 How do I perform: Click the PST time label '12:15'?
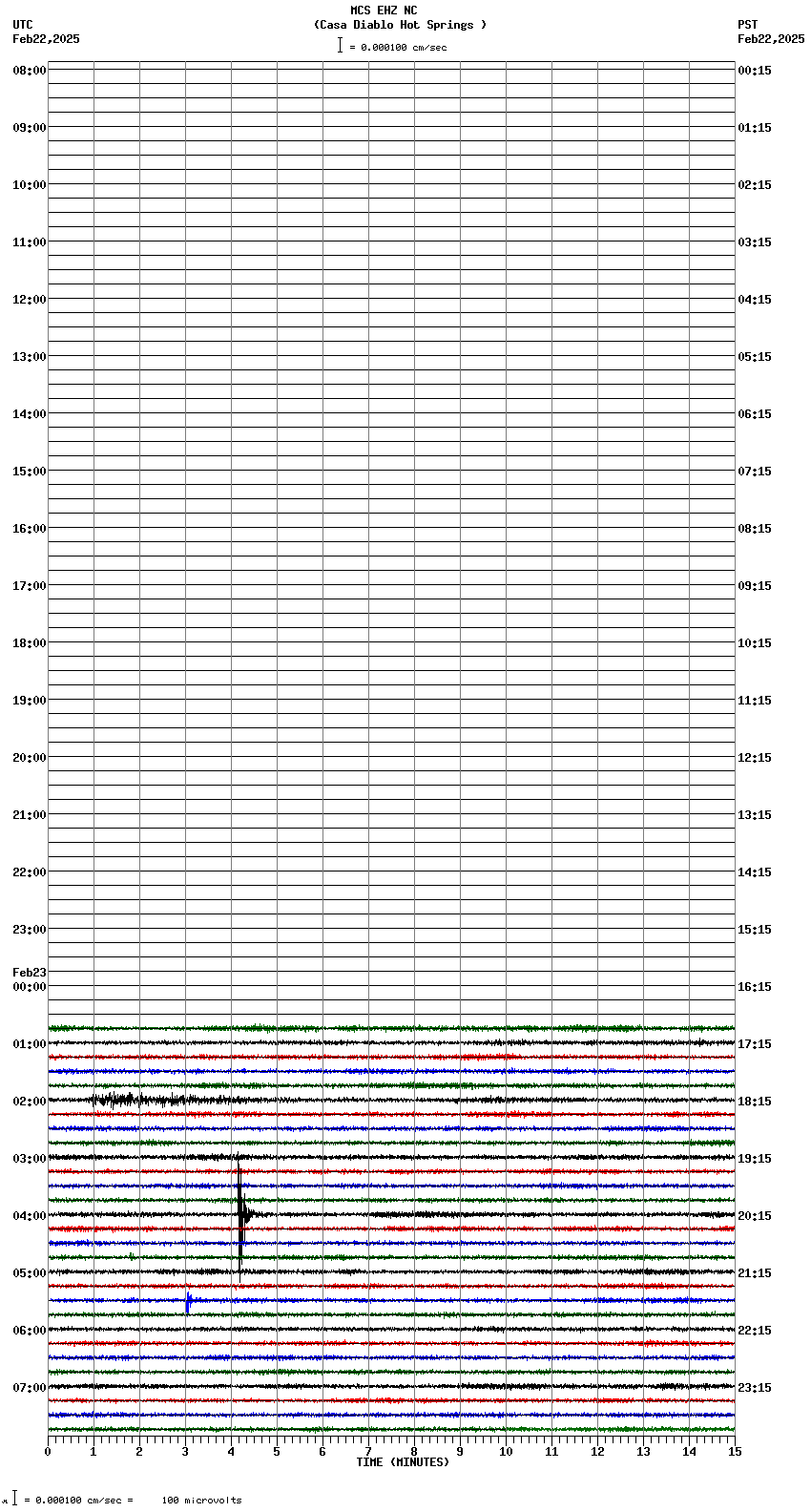(755, 758)
